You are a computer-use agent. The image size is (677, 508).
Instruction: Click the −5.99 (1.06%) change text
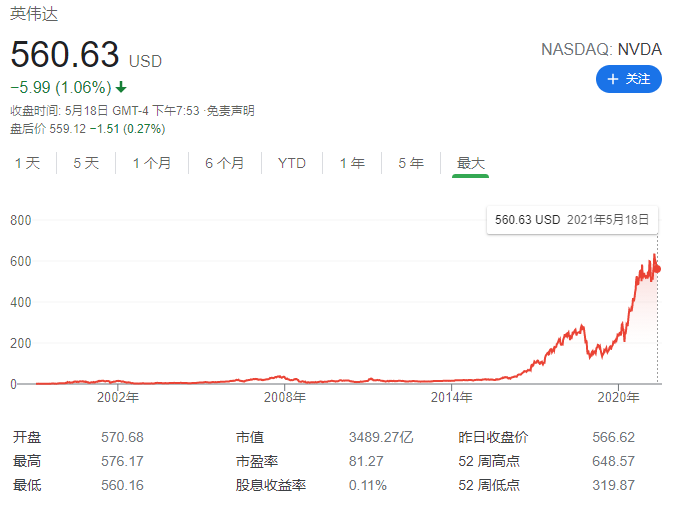coord(61,87)
